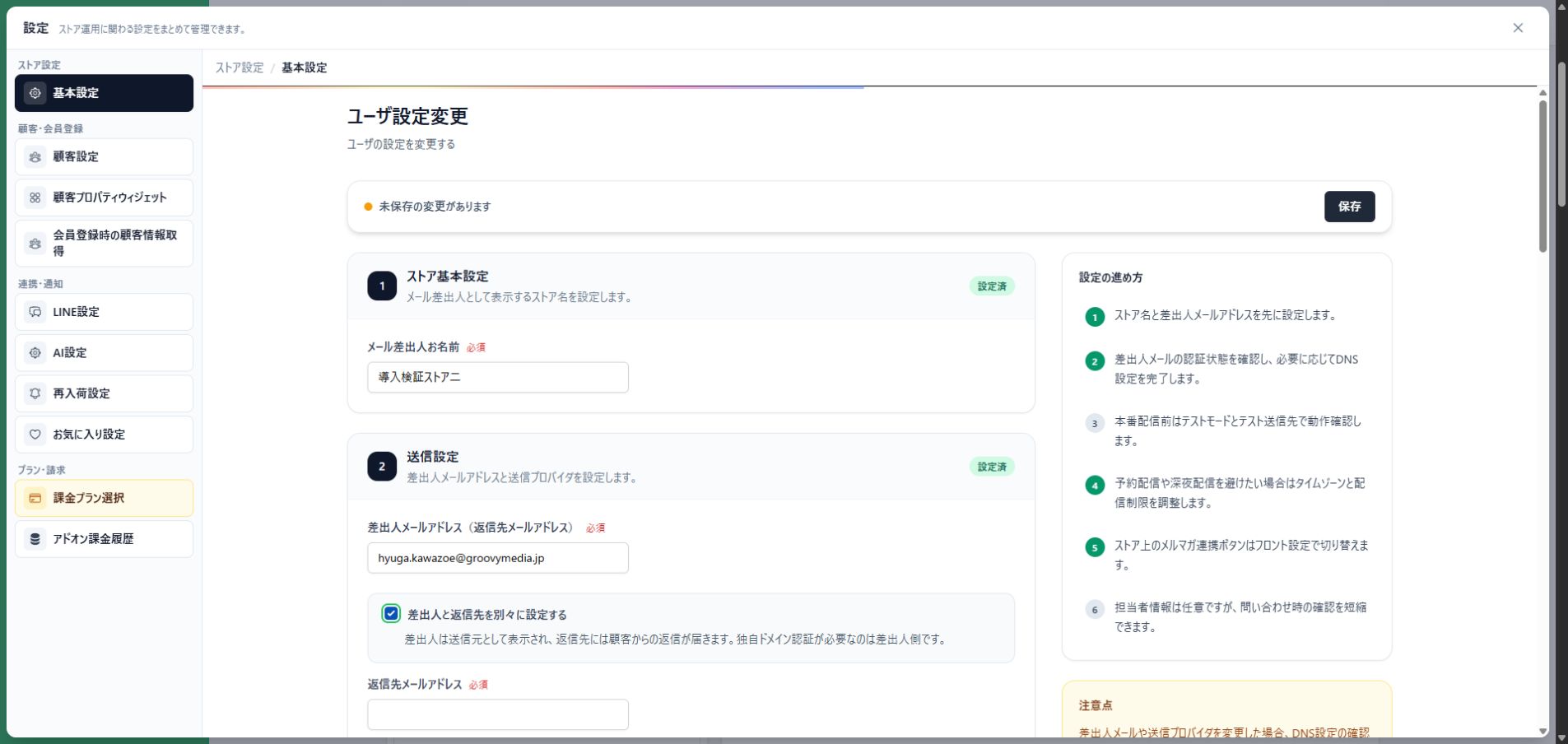Screen dimensions: 1568x744
Task: Open AI設定 menu item
Action: point(104,353)
